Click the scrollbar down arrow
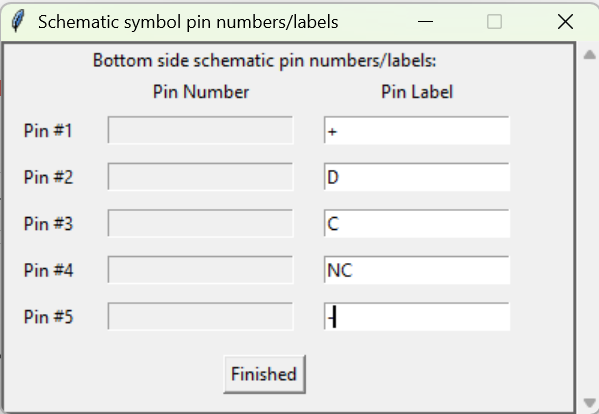This screenshot has height=414, width=599. [589, 402]
